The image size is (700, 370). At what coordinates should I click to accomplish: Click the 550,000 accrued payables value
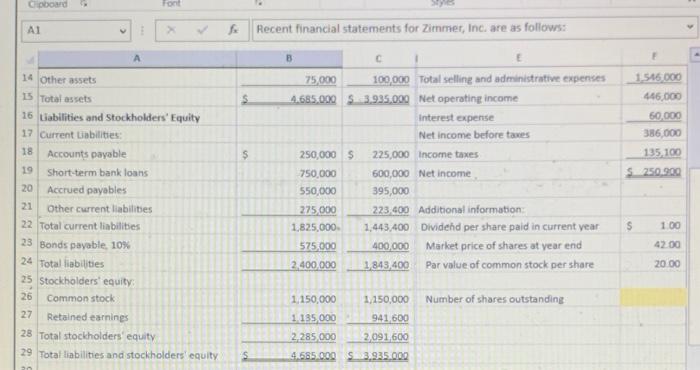tap(318, 191)
